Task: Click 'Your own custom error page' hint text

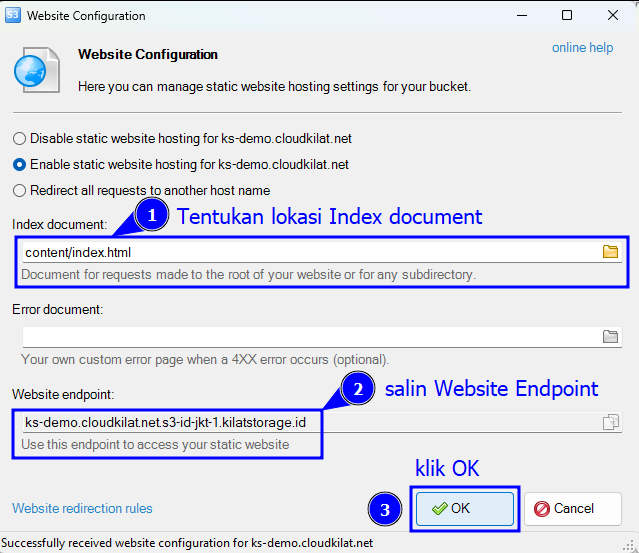Action: point(205,360)
